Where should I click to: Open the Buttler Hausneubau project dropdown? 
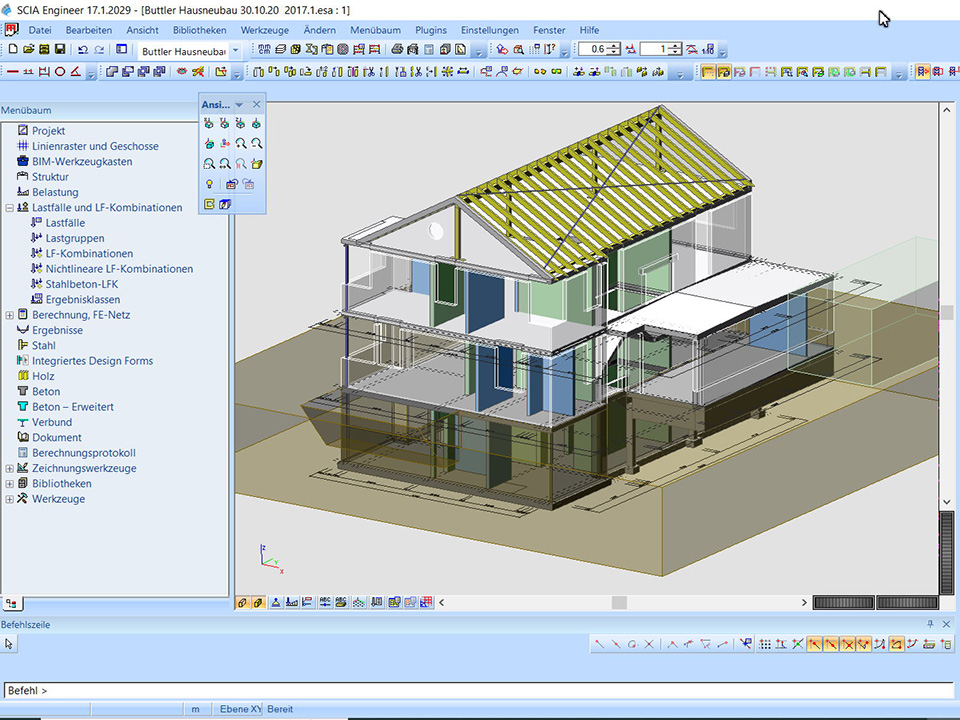[x=235, y=50]
